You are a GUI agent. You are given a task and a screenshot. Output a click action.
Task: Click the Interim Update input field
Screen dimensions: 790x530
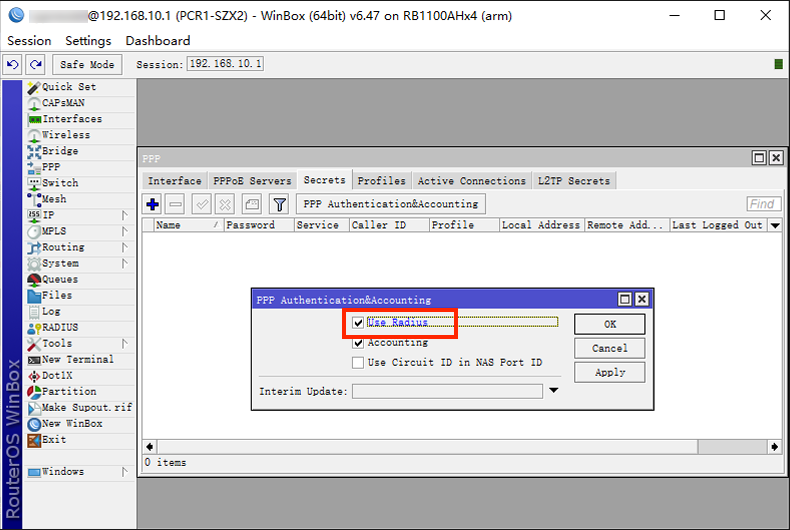click(x=447, y=391)
